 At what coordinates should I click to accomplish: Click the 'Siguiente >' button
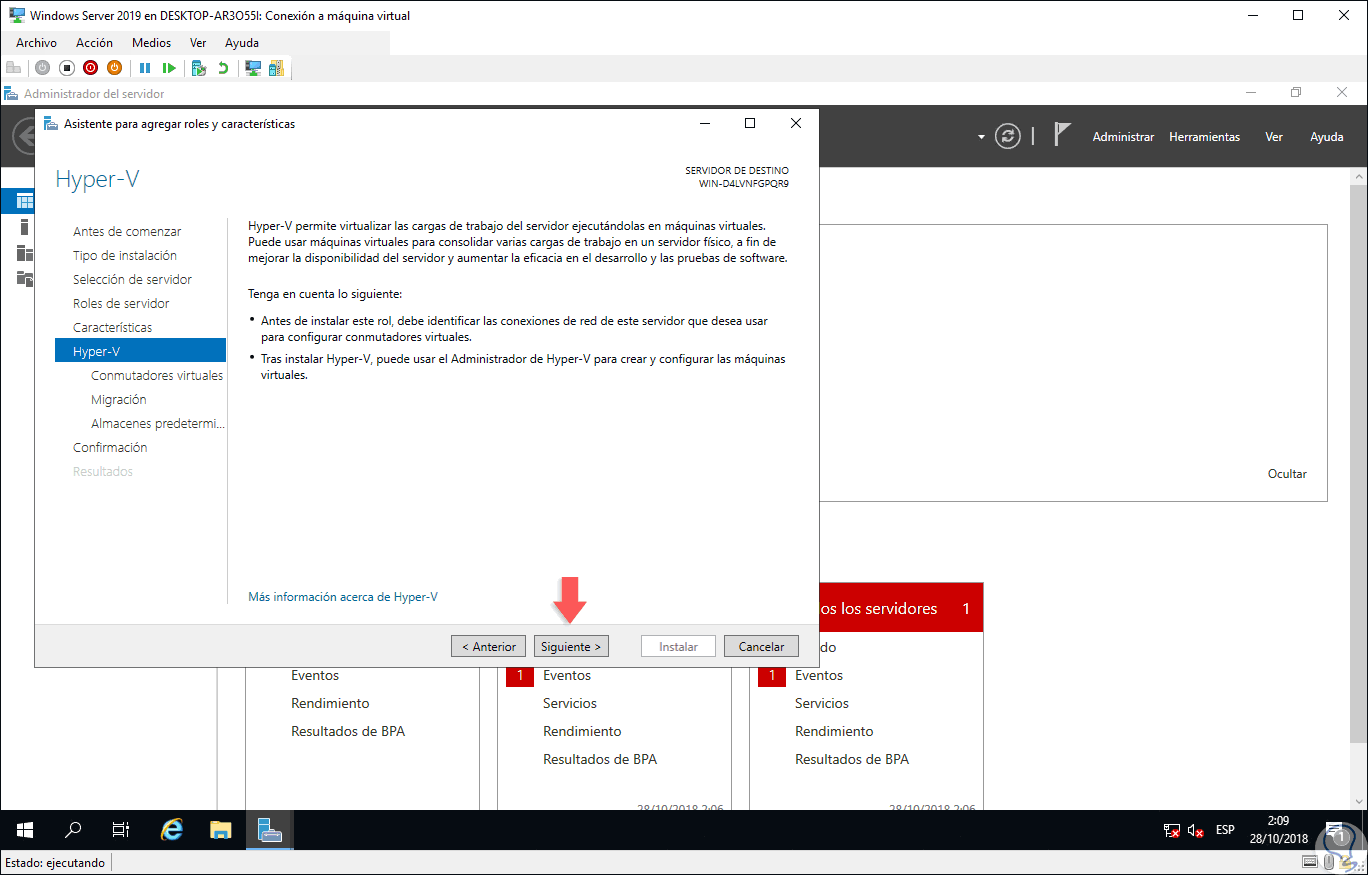pos(571,646)
